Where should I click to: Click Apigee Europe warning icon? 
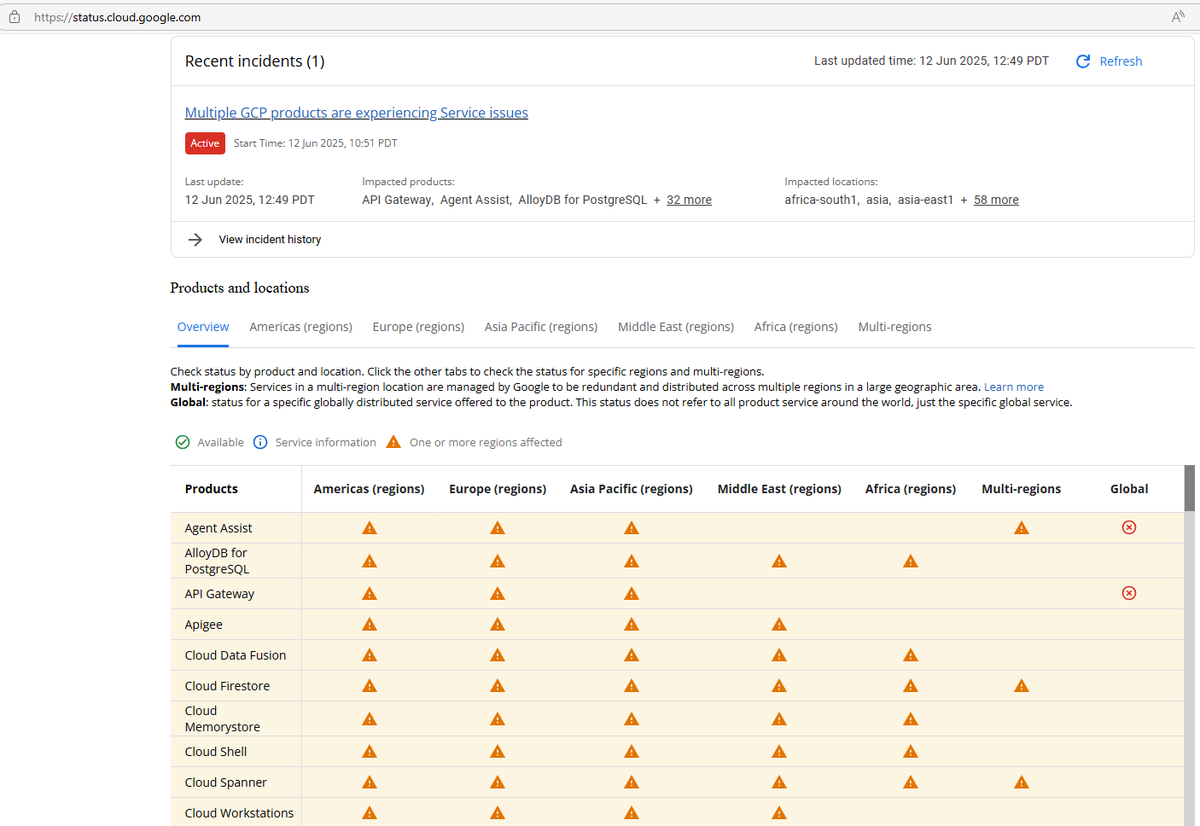pyautogui.click(x=497, y=625)
